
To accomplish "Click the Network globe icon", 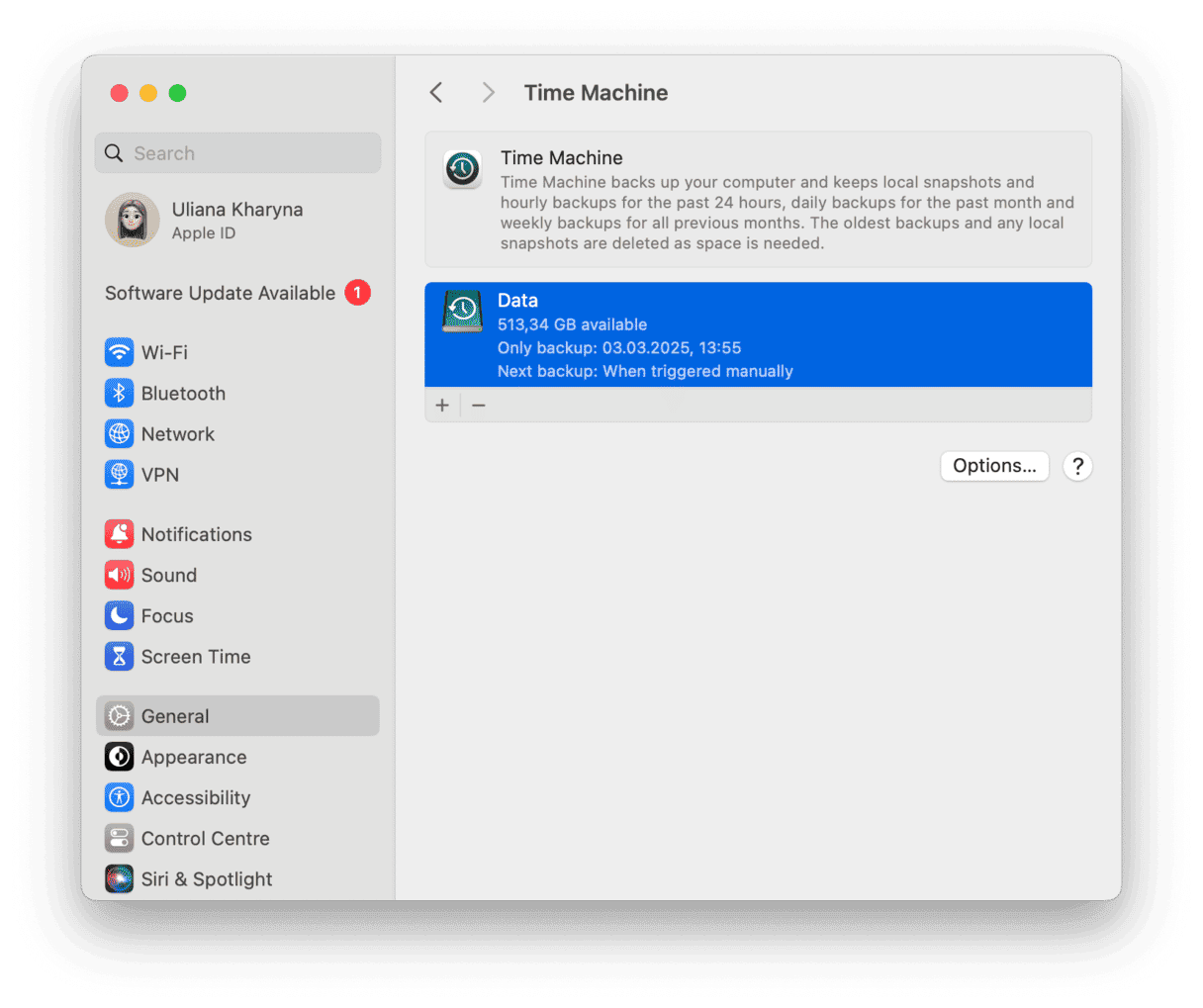I will [x=119, y=433].
